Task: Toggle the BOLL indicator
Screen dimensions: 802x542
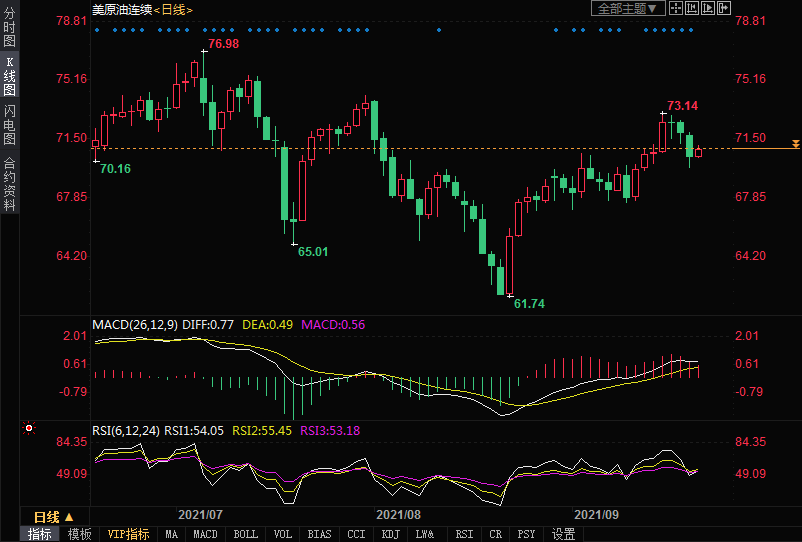Action: (245, 534)
